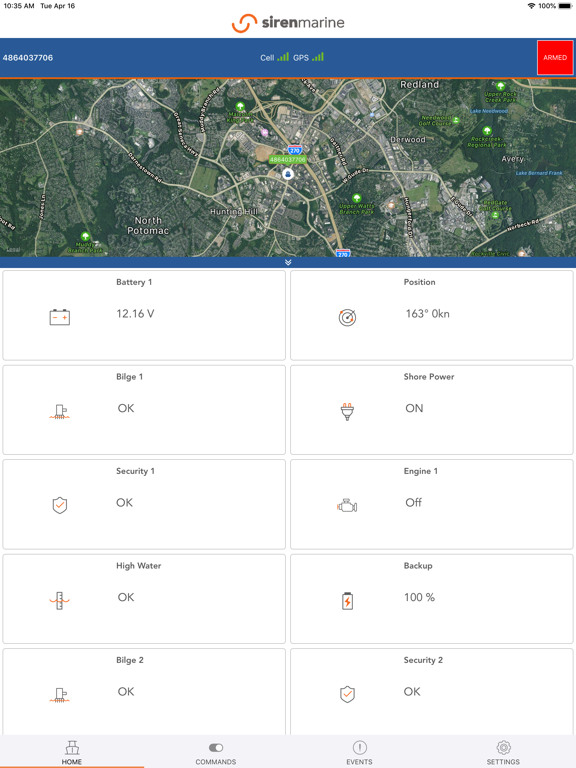Click the High Water level icon
The width and height of the screenshot is (576, 768).
click(60, 600)
